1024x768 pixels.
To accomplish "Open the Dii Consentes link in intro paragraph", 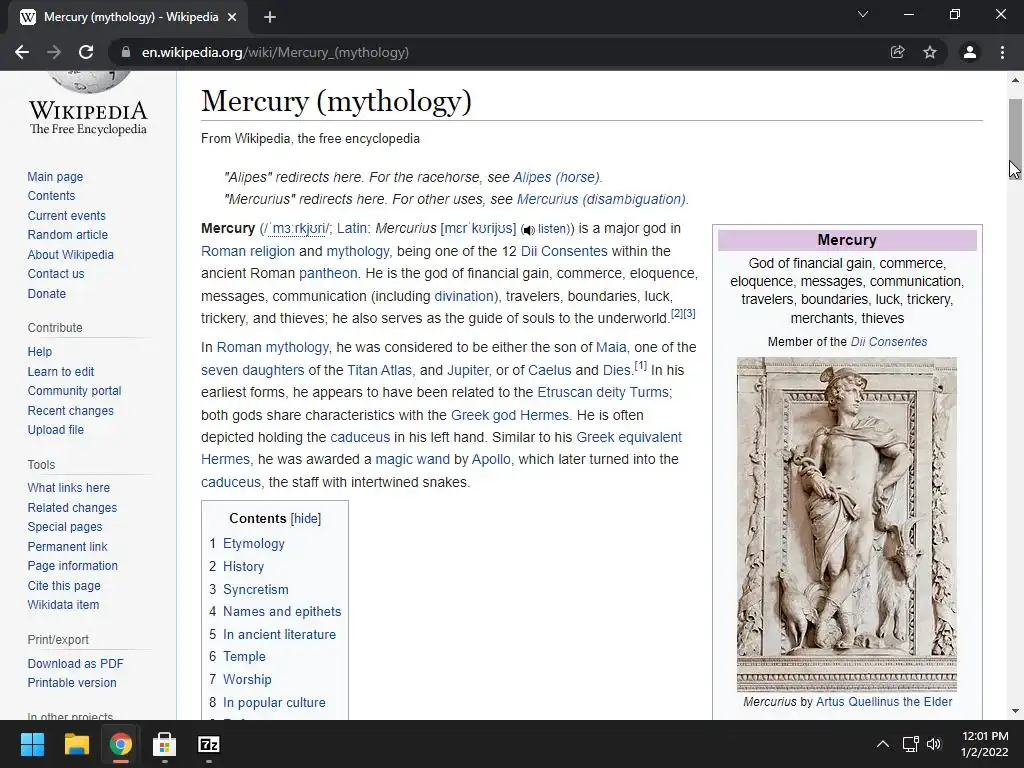I will click(x=564, y=251).
